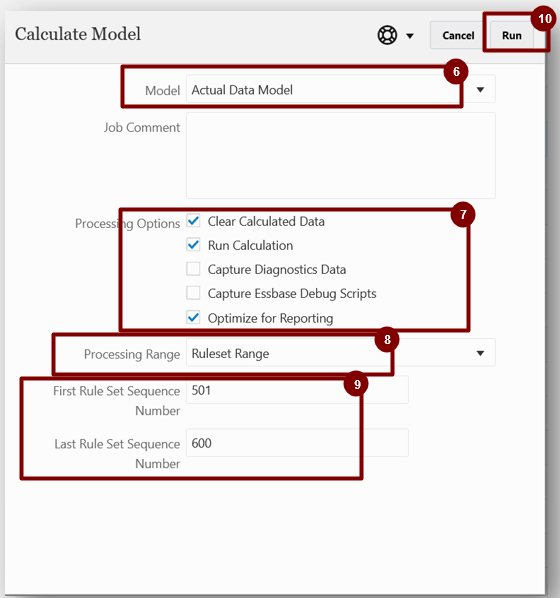Click the Capture Diagnostics Data label

click(x=277, y=270)
